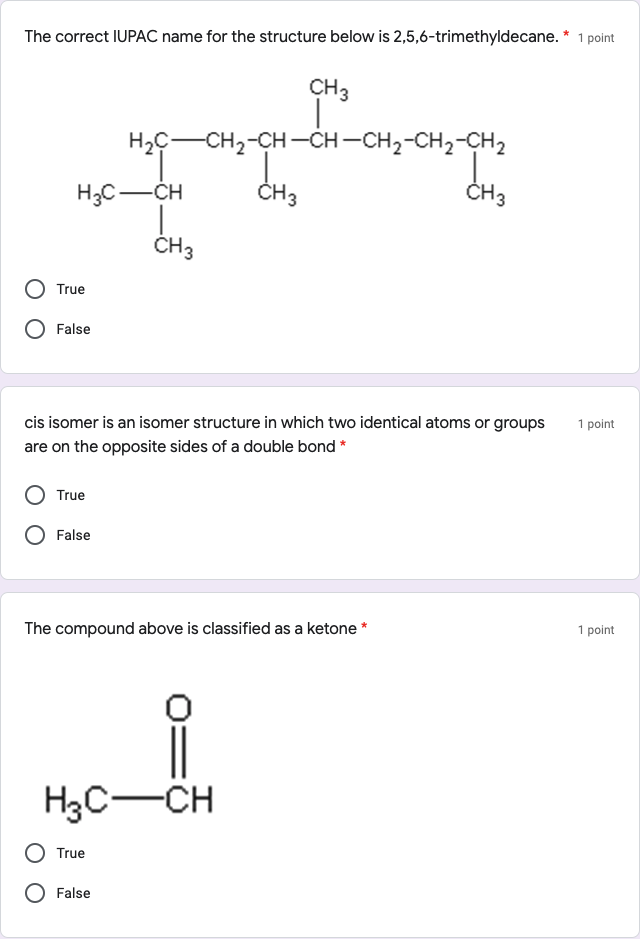The height and width of the screenshot is (939, 640).
Task: Select False for the cis isomer question
Action: 35,535
